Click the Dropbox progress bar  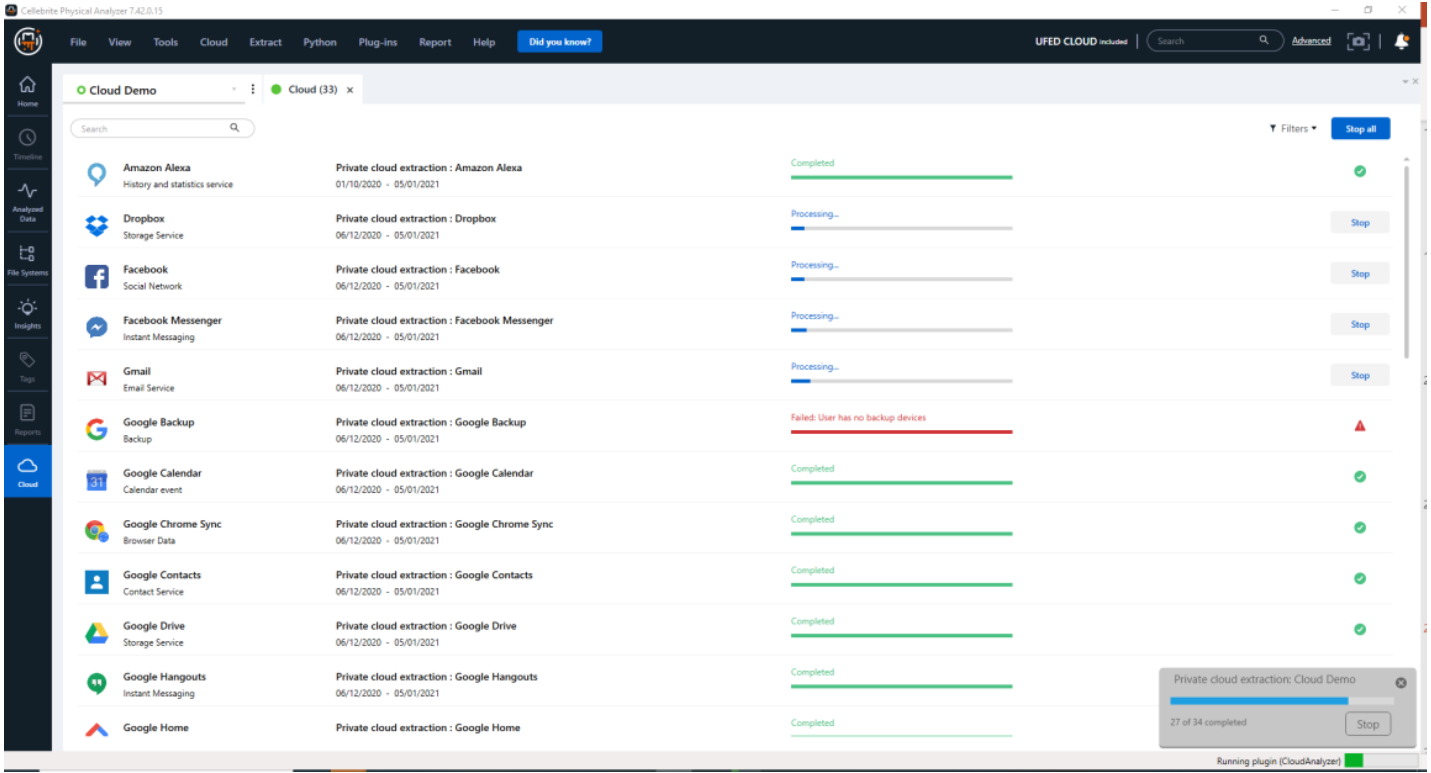pos(901,228)
